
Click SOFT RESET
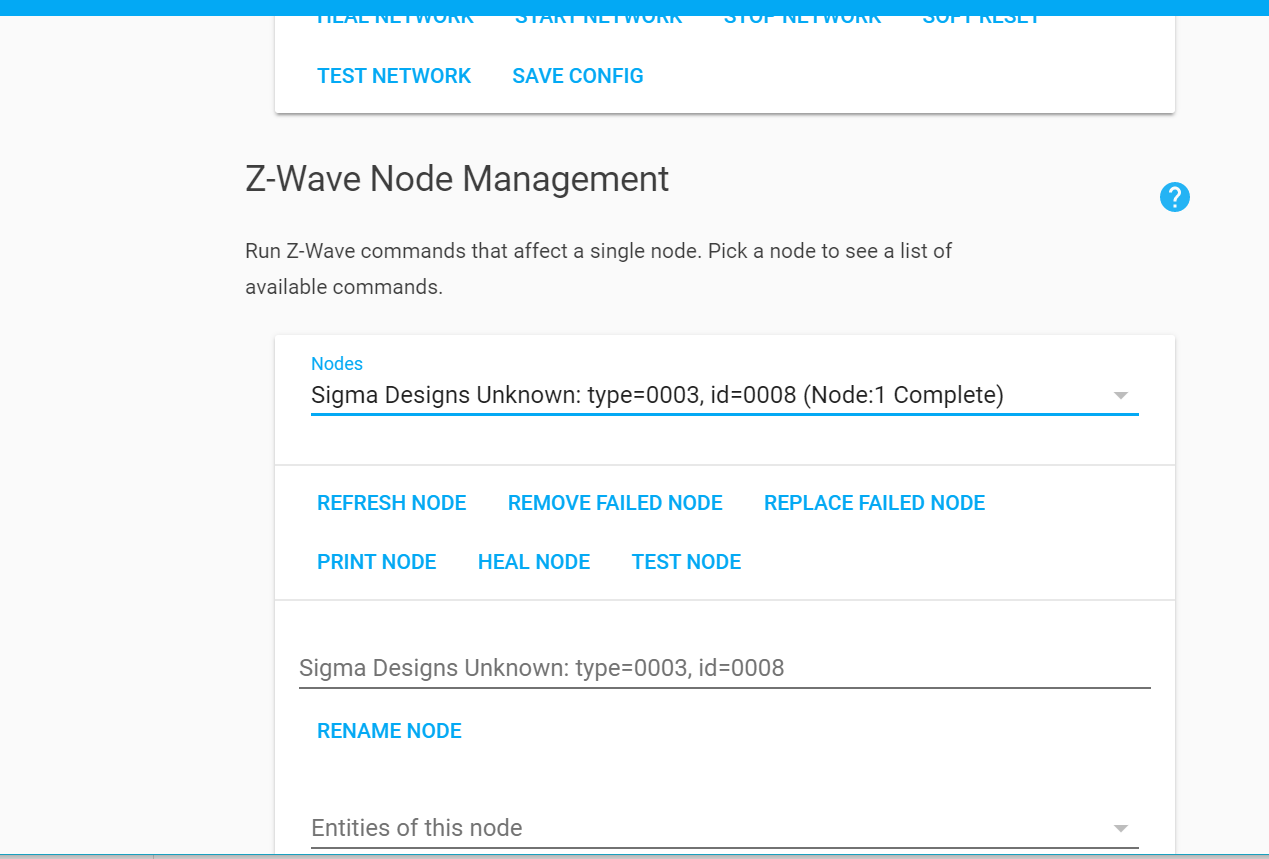pos(981,16)
